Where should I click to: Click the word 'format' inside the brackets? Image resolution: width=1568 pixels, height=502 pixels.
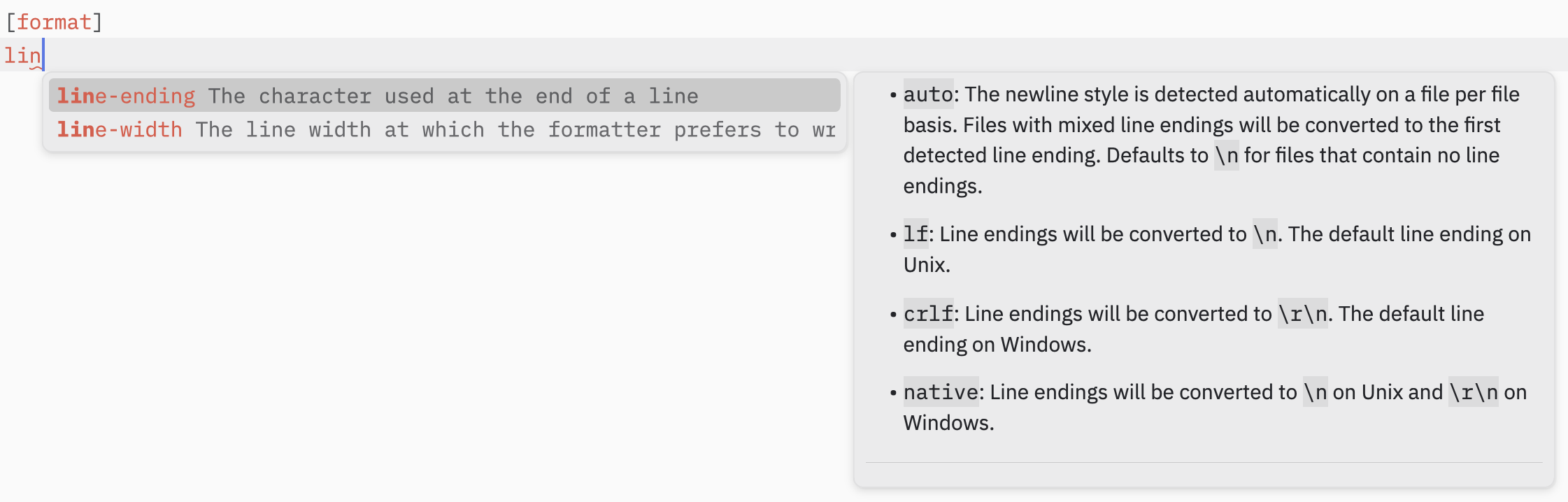(x=55, y=22)
